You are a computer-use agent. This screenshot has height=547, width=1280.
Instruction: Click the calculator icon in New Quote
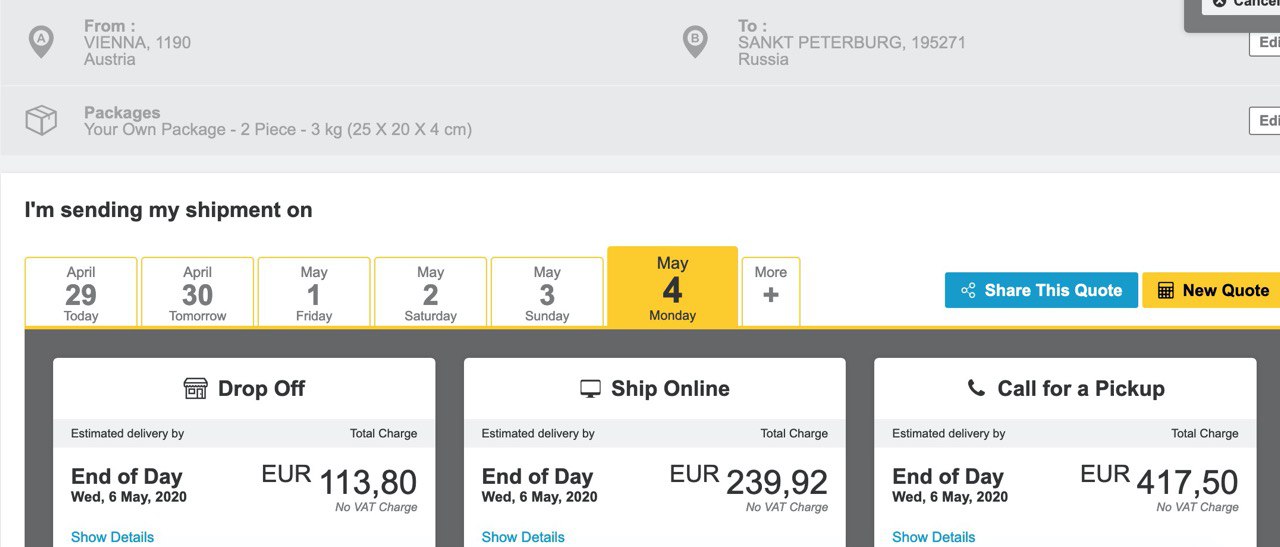point(1166,291)
